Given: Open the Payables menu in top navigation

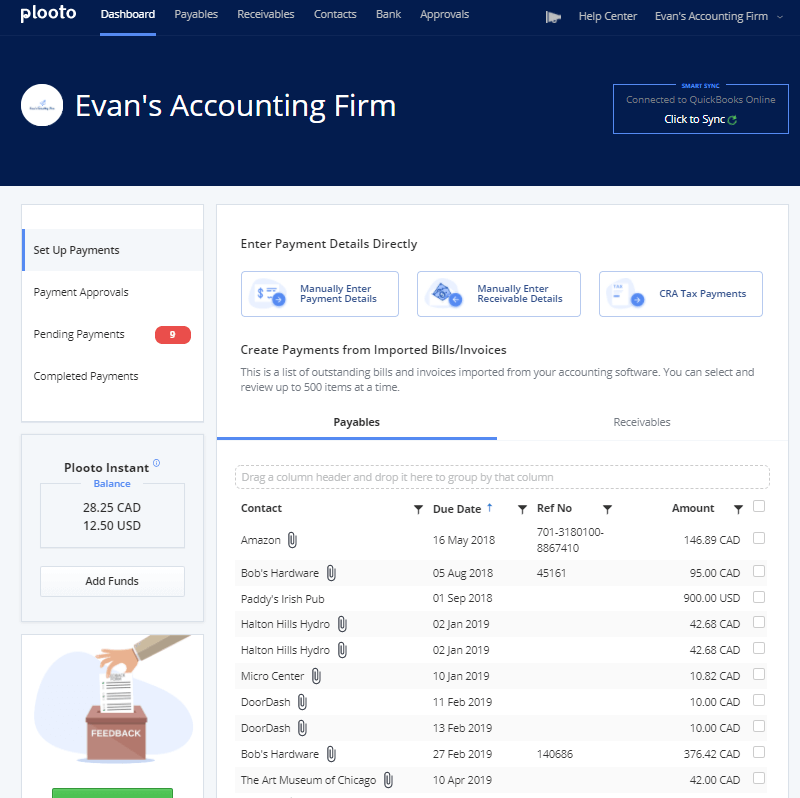Looking at the screenshot, I should tap(196, 15).
